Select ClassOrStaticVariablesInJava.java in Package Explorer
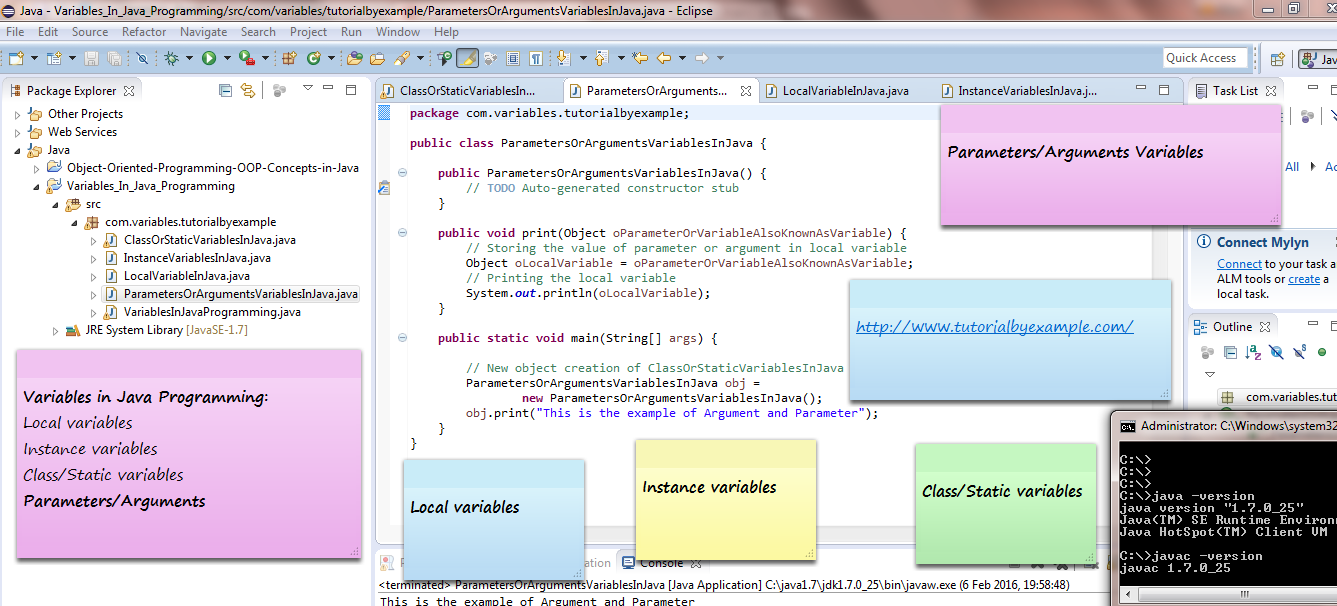This screenshot has width=1337, height=606. (209, 240)
